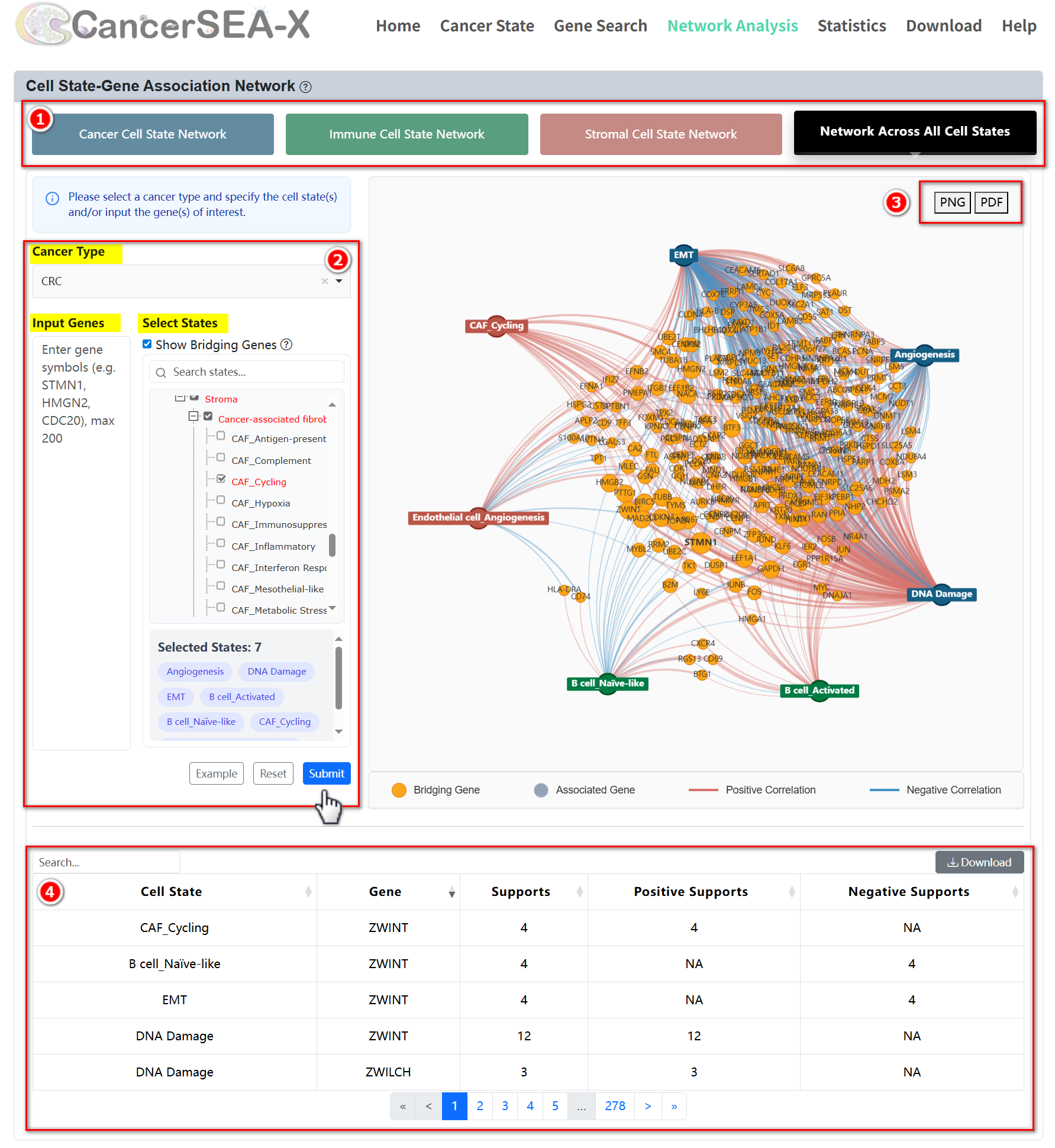Switch to the Immune Cell State Network tab
The image size is (1055, 1148).
[406, 134]
